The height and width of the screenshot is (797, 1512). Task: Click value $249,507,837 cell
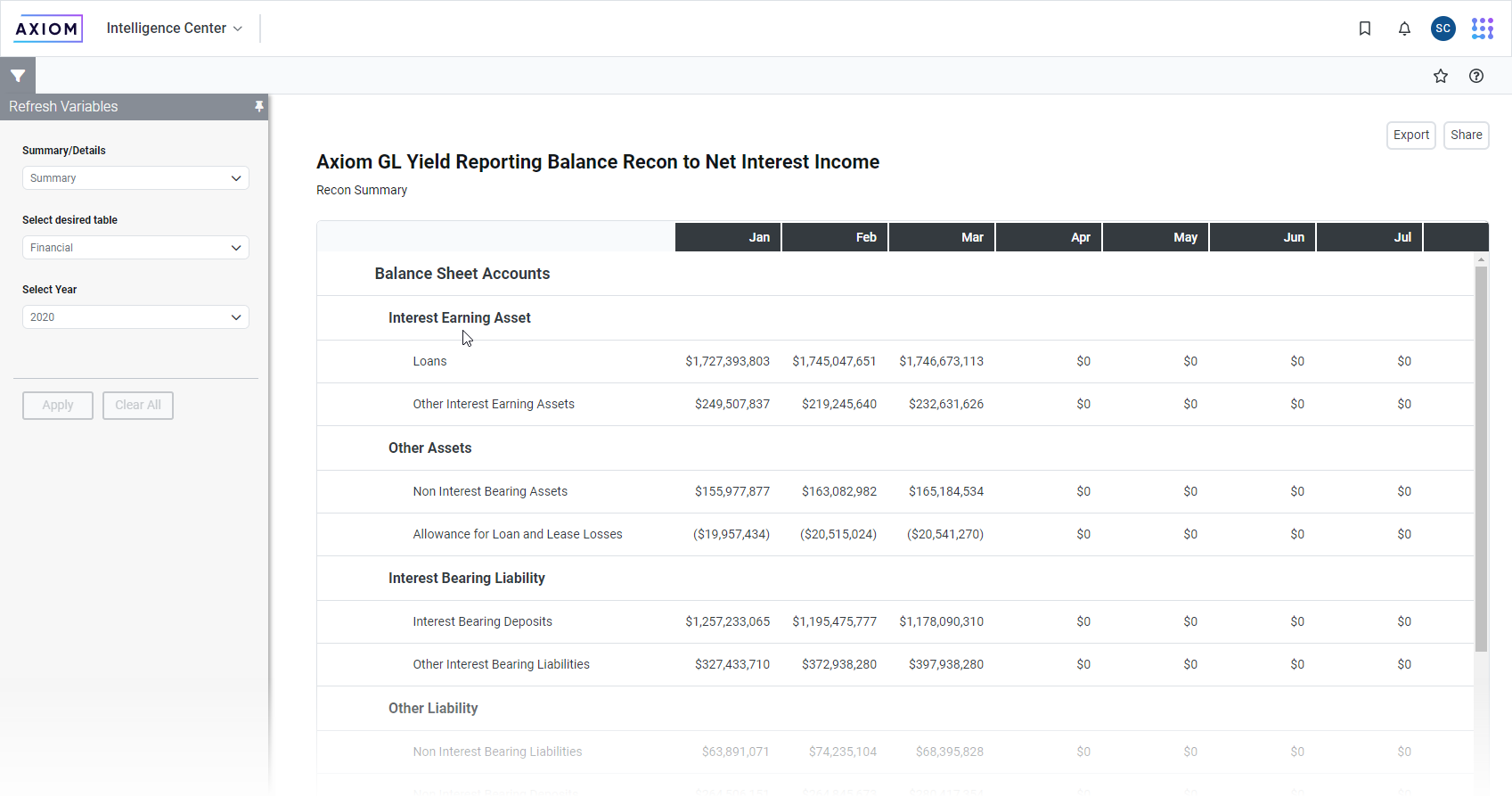click(x=732, y=404)
